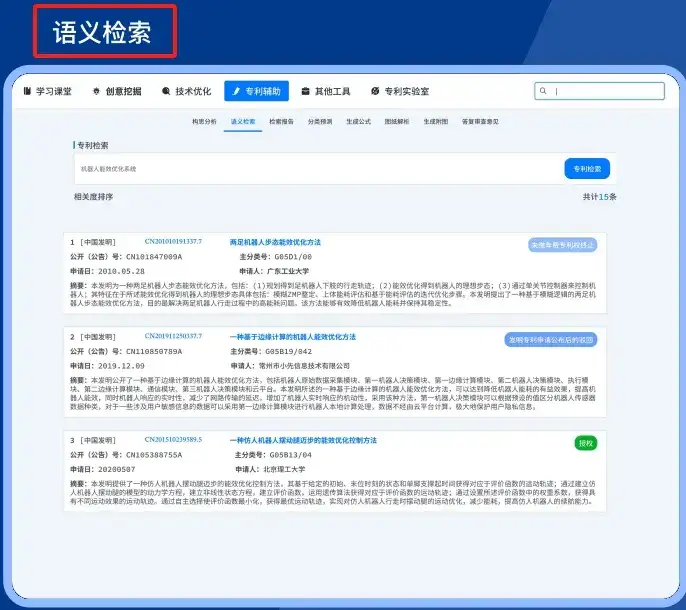This screenshot has width=686, height=610.
Task: Click classification number G05B19/042
Action: click(x=288, y=351)
